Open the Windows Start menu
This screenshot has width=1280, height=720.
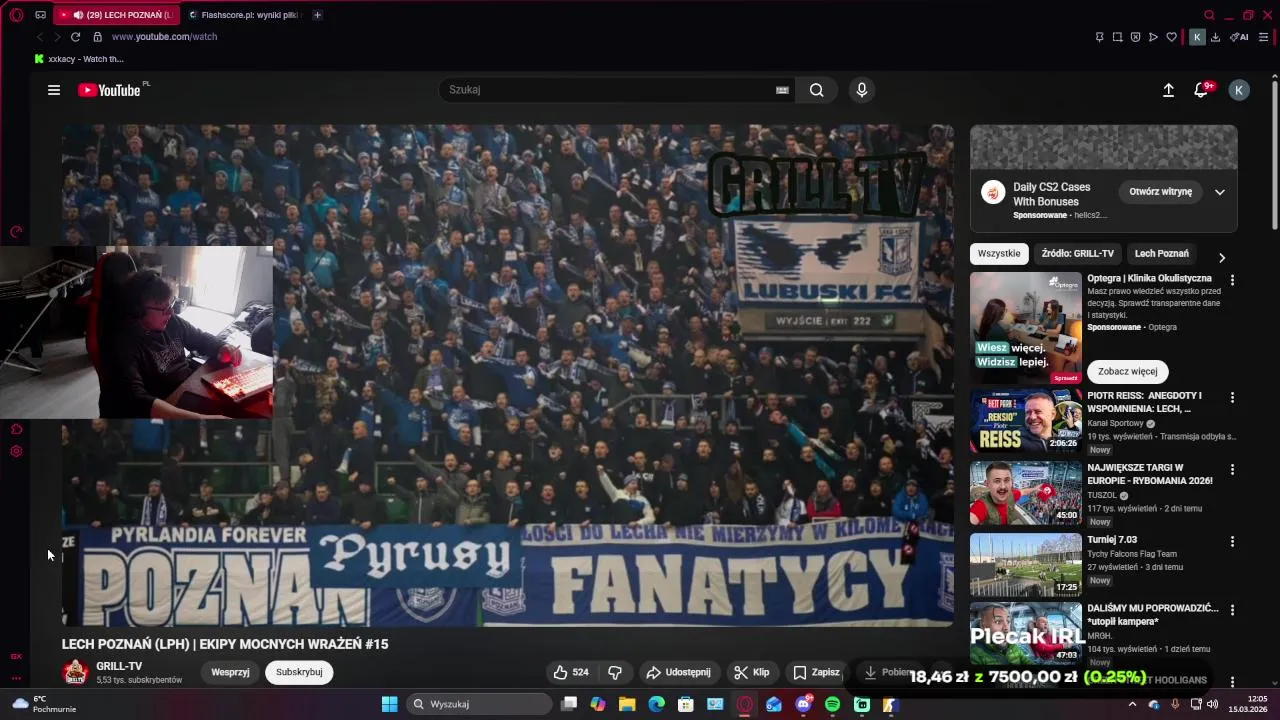(389, 704)
